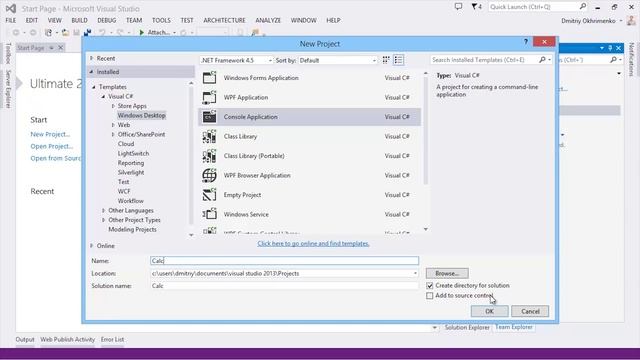Click the category tree scroll down arrow
This screenshot has width=640, height=360.
point(191,235)
